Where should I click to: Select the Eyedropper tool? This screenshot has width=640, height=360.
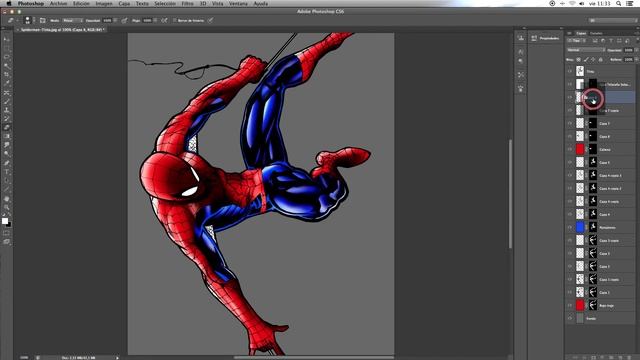(x=7, y=84)
